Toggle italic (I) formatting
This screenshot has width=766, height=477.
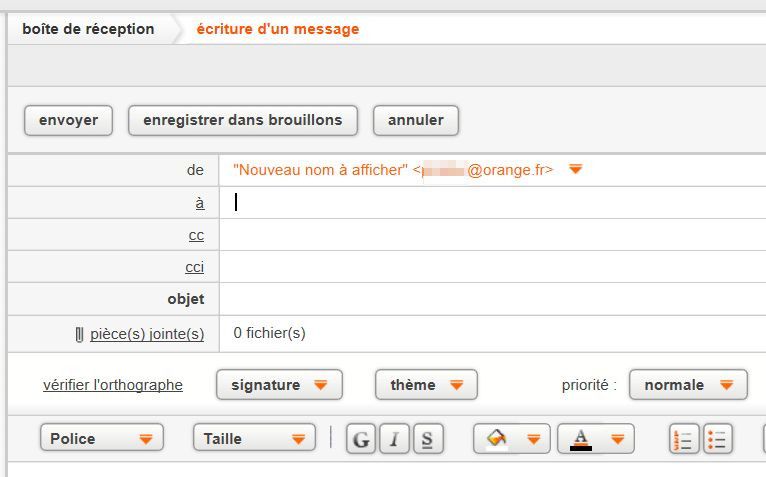coord(394,439)
